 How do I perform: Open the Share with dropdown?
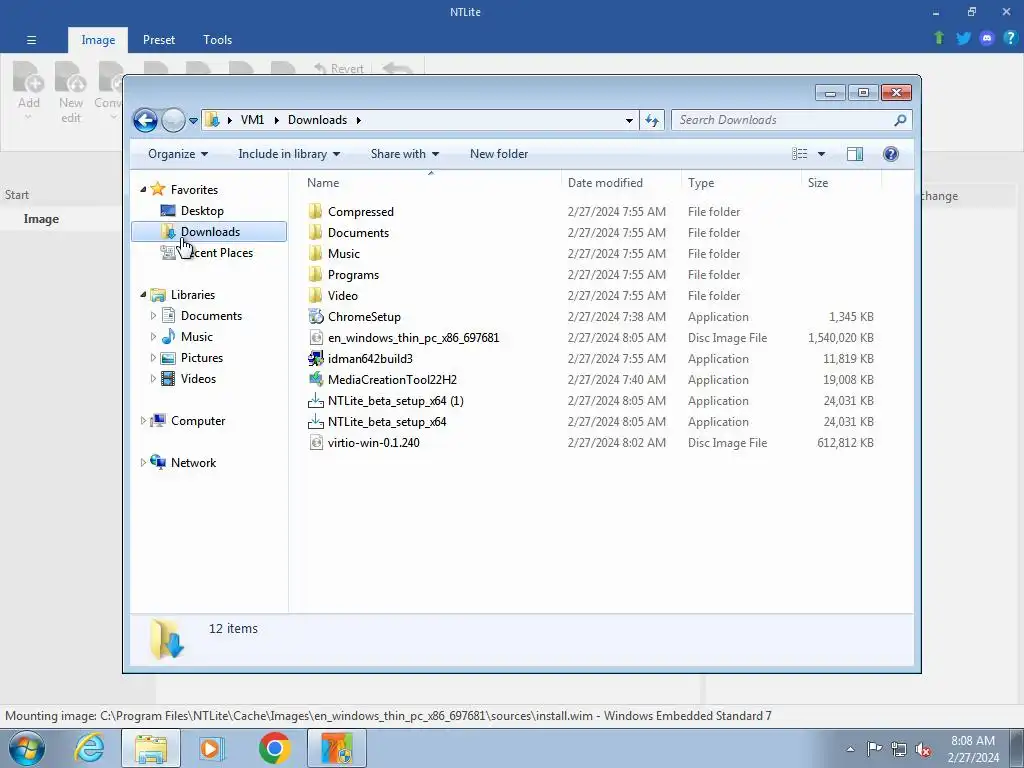coord(405,154)
